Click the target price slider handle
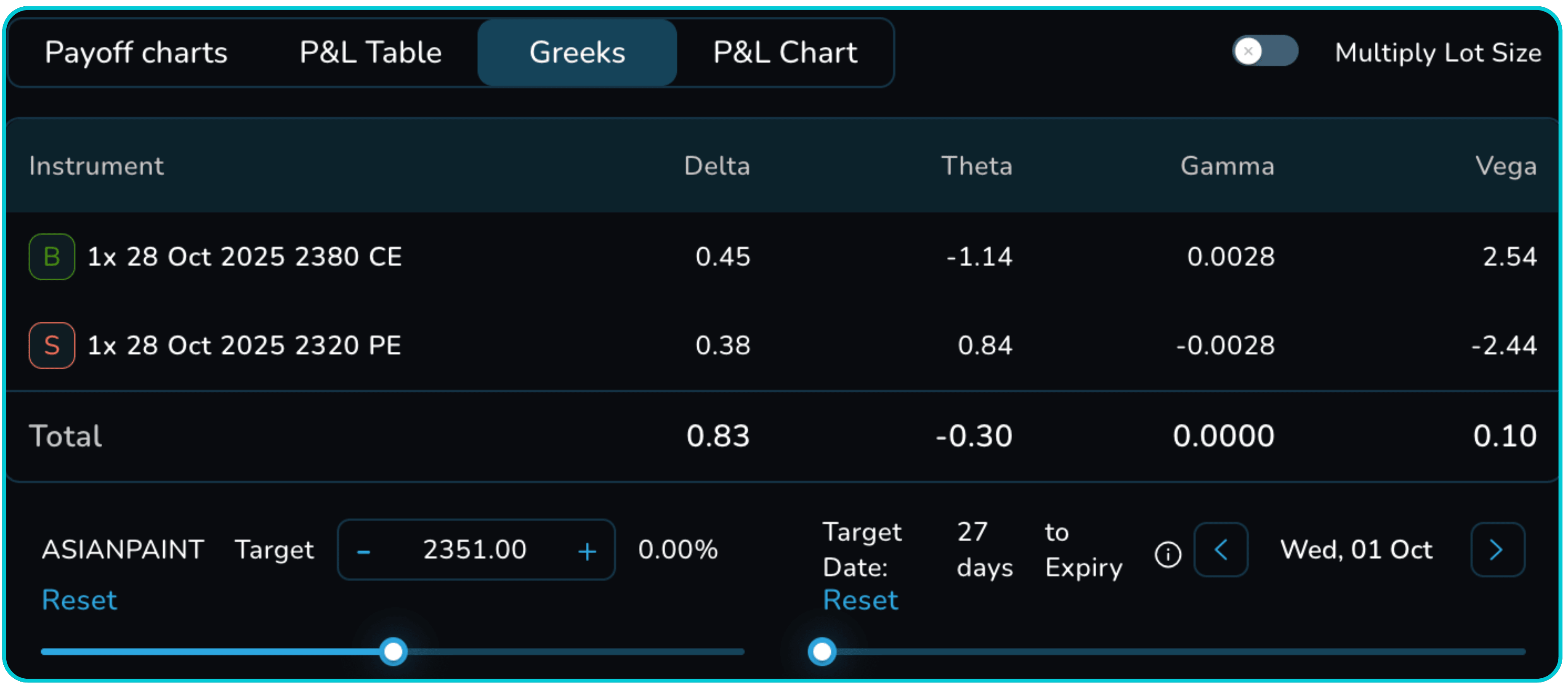 pyautogui.click(x=393, y=651)
